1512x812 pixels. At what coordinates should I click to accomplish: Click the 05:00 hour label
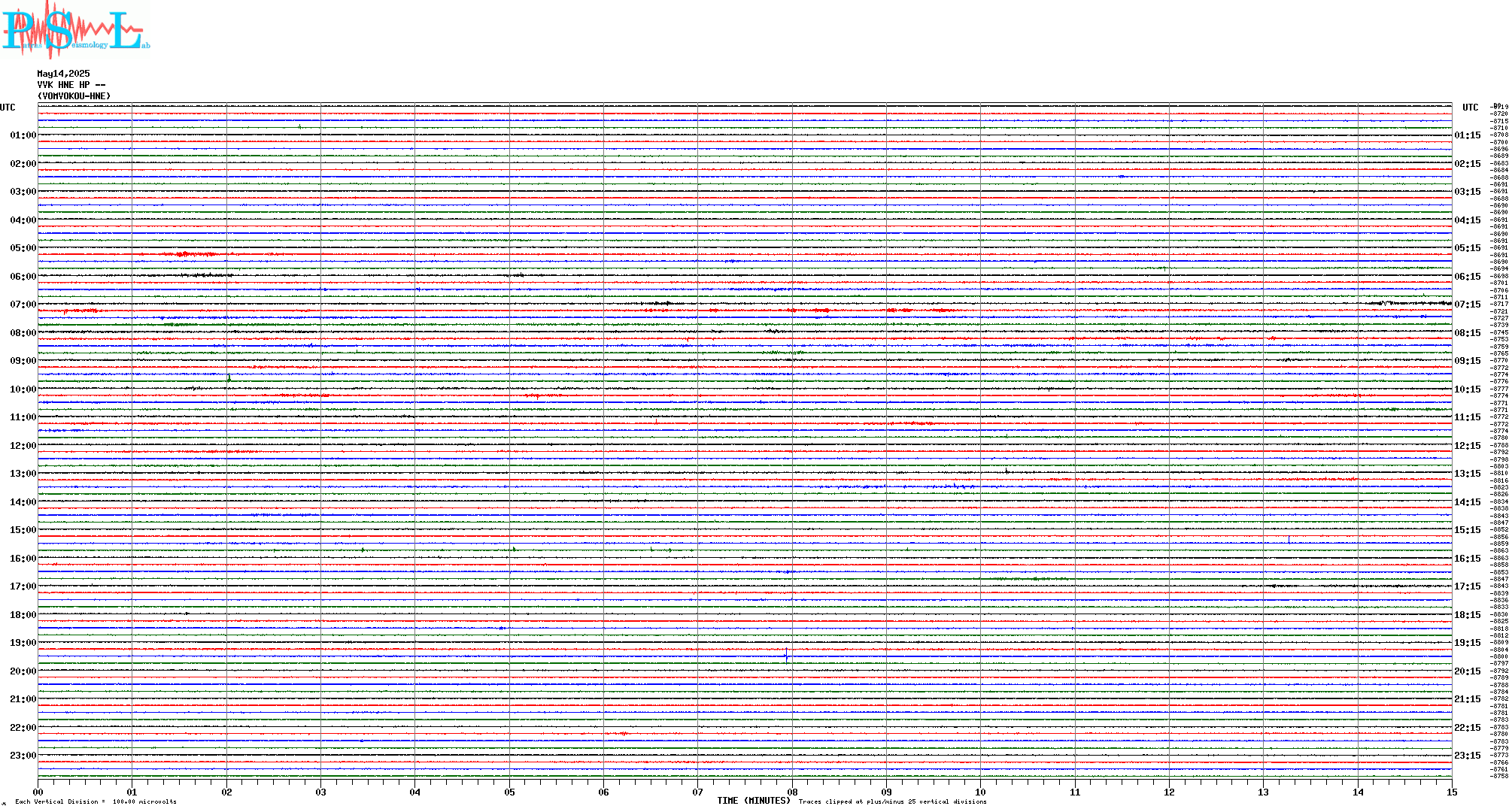pos(23,248)
